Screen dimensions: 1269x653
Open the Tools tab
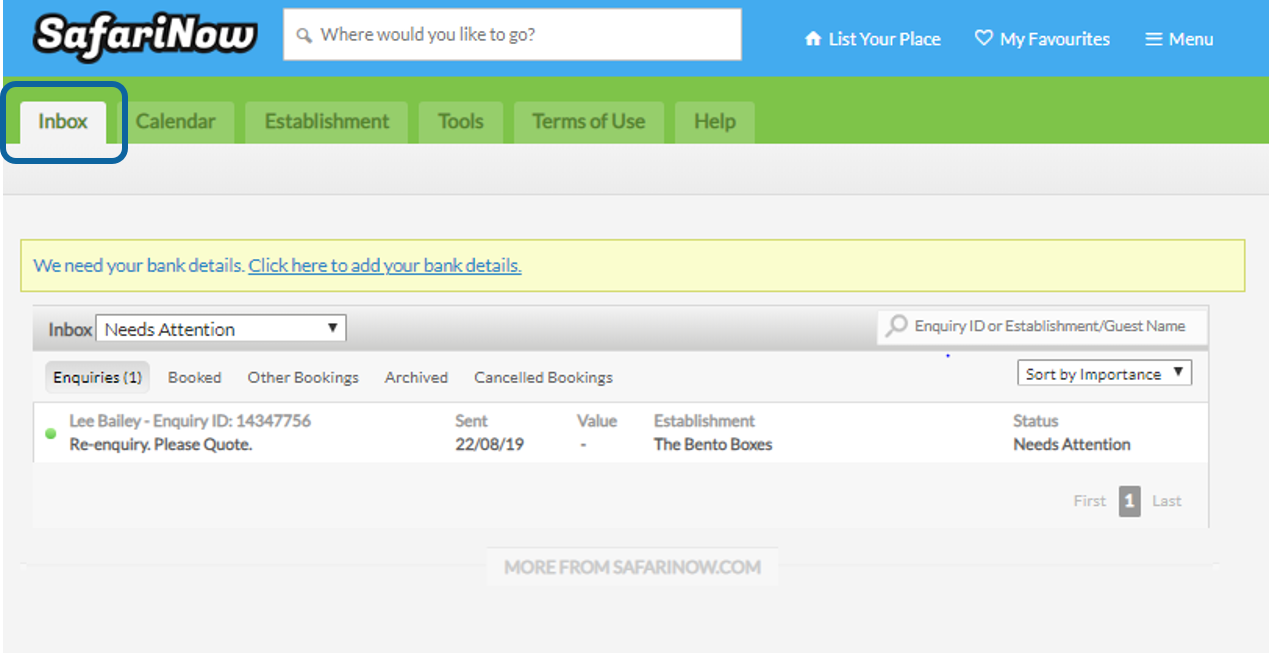pos(461,122)
